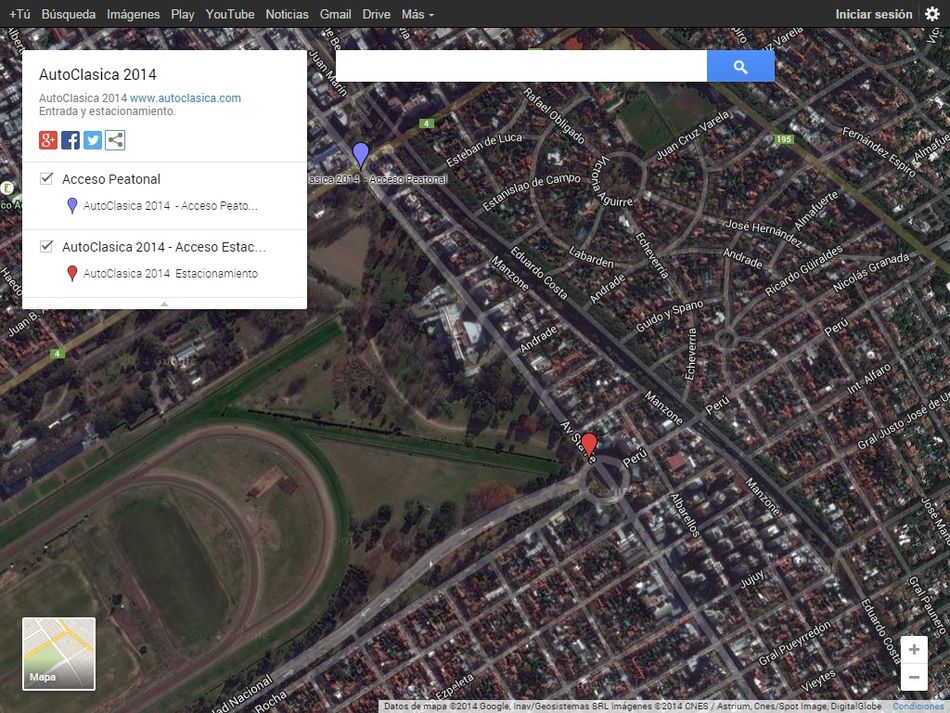Open the Más dropdown menu
Screen dimensions: 950x713
(x=417, y=14)
